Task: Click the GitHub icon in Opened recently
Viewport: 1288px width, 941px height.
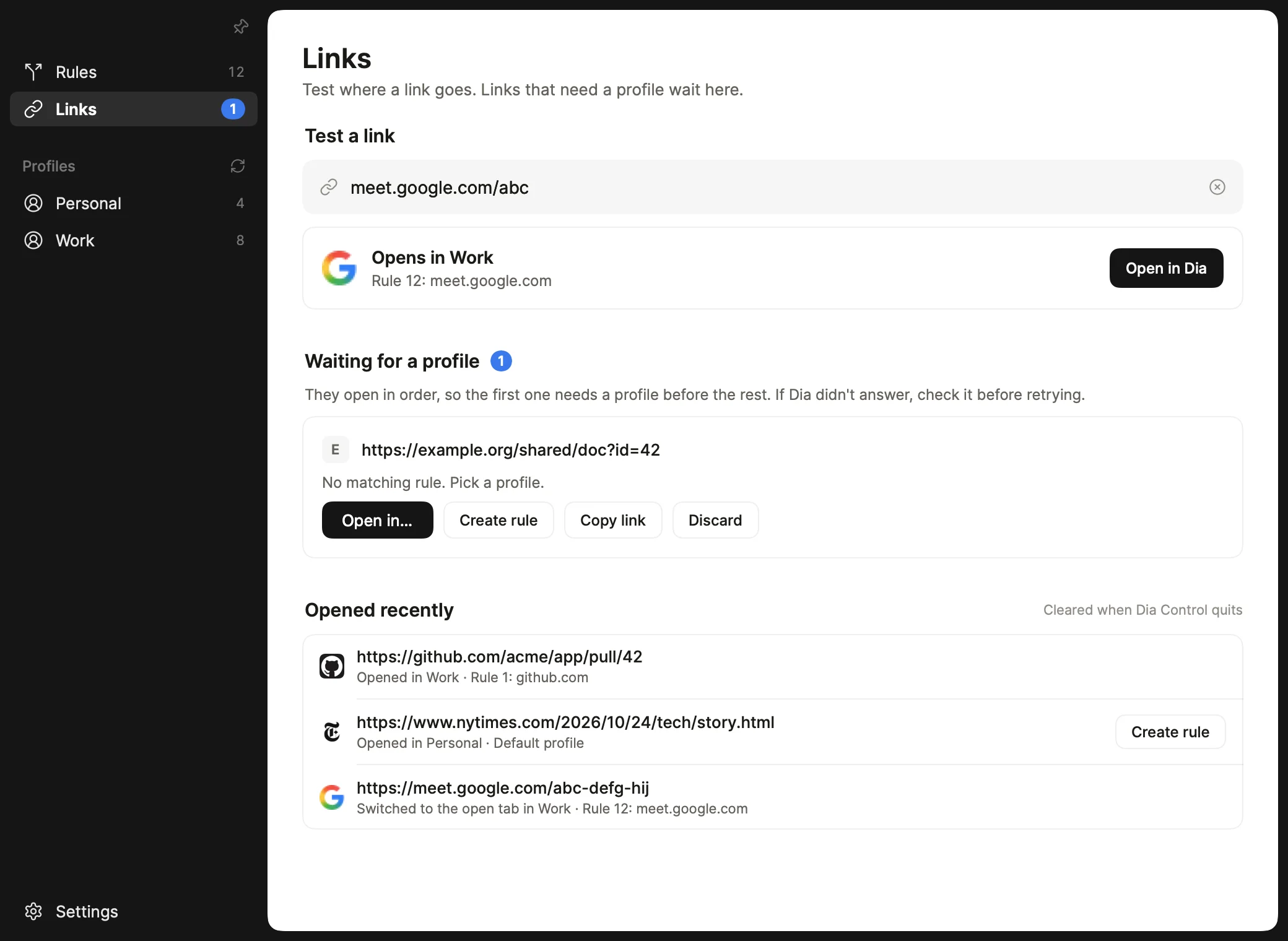Action: click(332, 666)
